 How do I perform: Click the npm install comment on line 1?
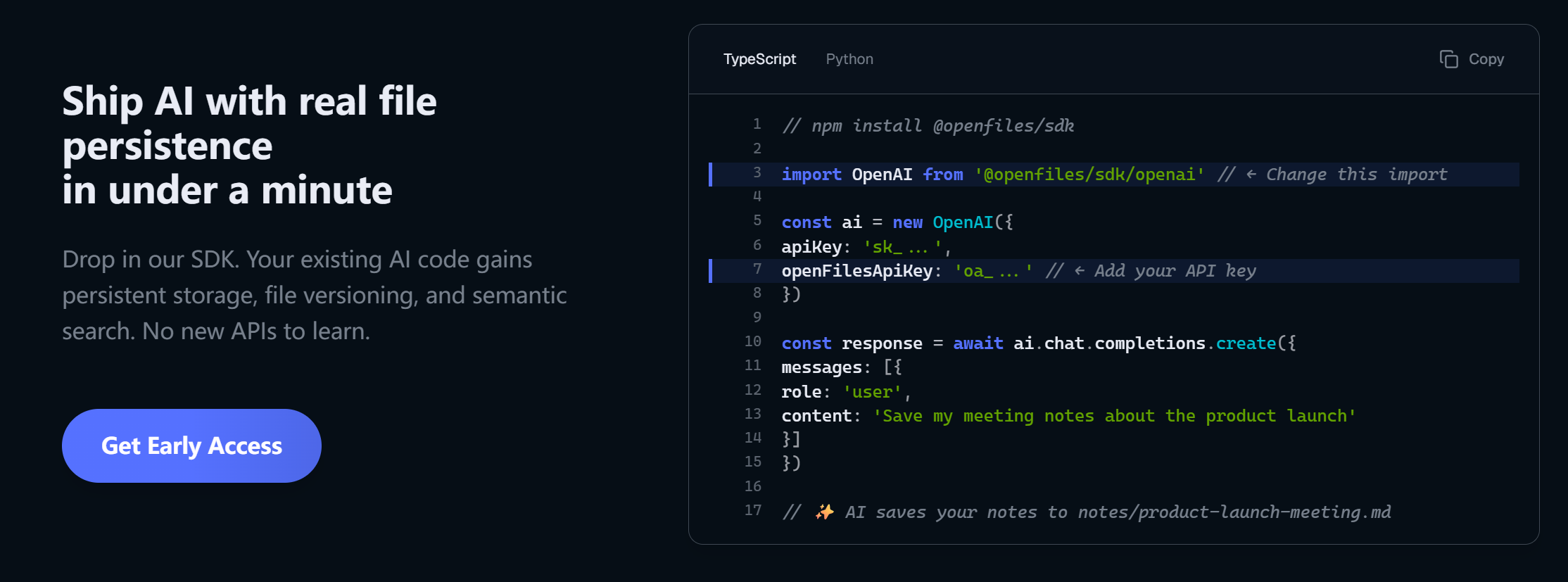pos(928,126)
